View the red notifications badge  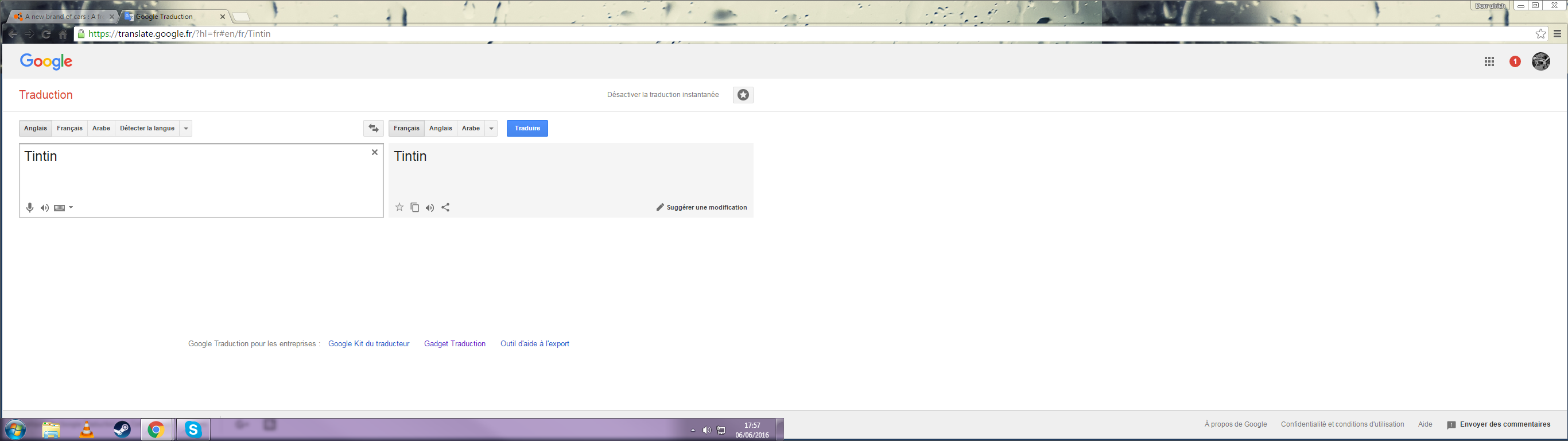click(x=1515, y=61)
